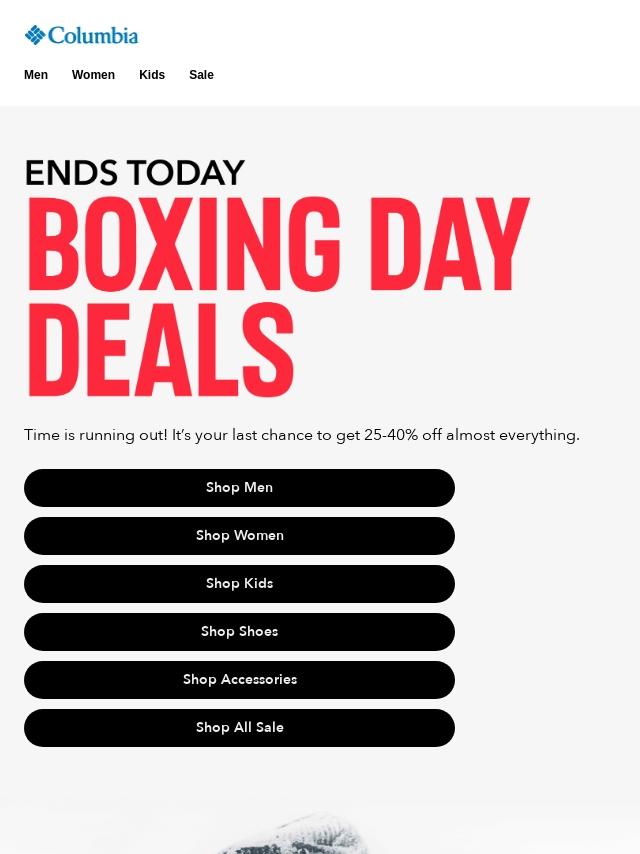Tap the Shop Kids button

coord(239,584)
